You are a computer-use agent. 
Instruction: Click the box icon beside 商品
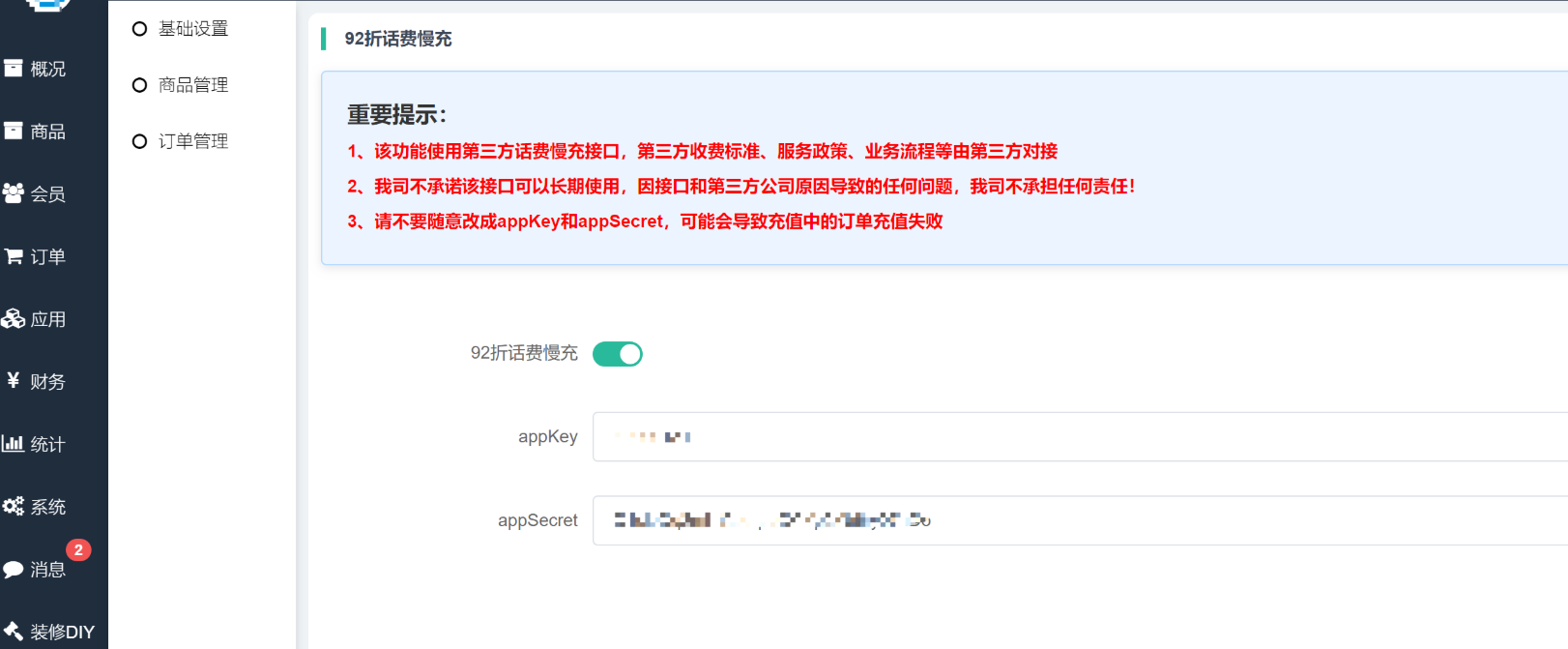14,131
